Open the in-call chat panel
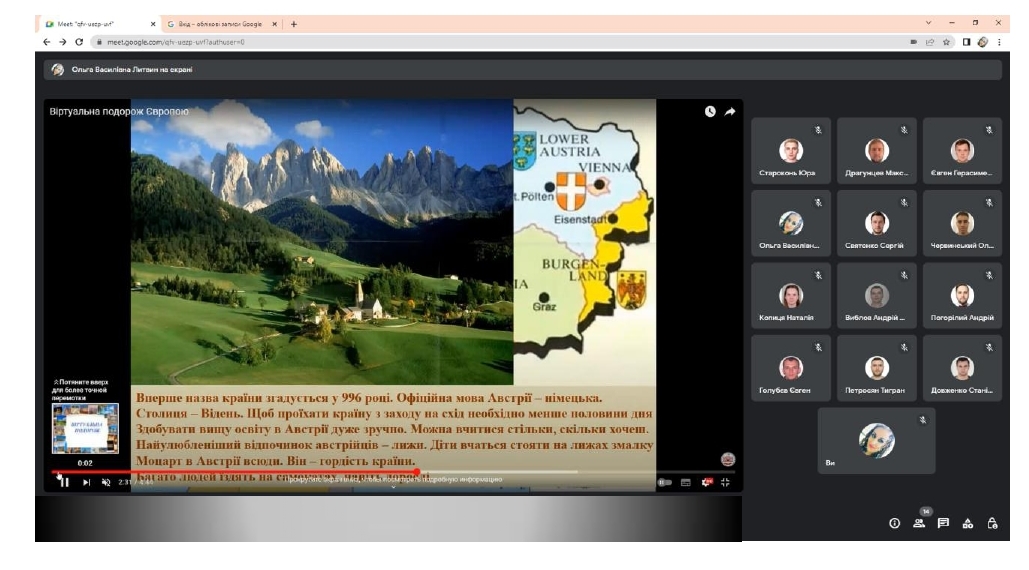The image size is (1029, 570). pos(943,523)
